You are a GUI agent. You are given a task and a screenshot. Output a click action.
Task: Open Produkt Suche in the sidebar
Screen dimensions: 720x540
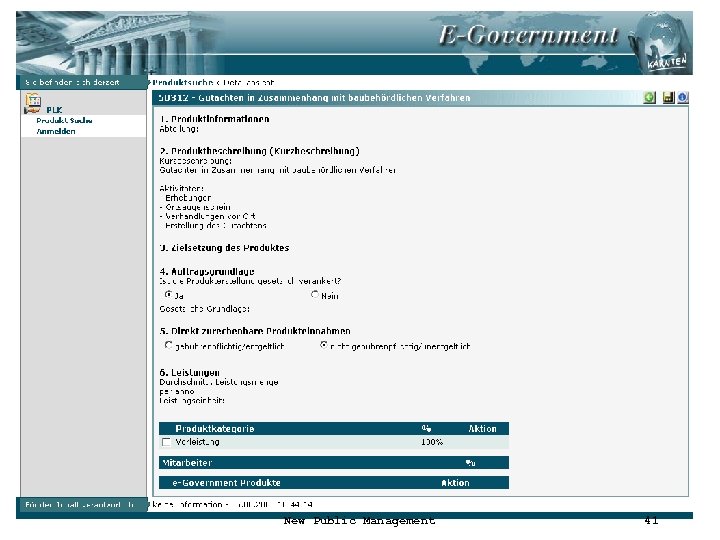[x=64, y=121]
